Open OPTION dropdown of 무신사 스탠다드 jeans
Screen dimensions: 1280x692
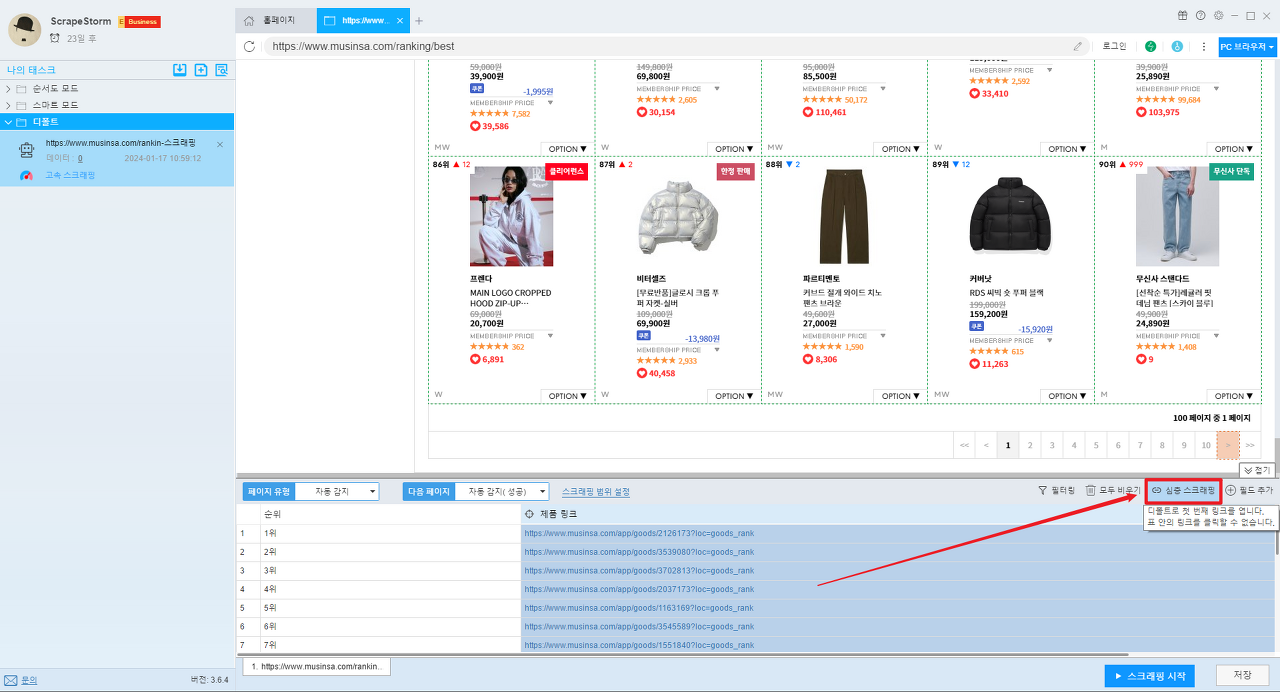tap(1233, 396)
